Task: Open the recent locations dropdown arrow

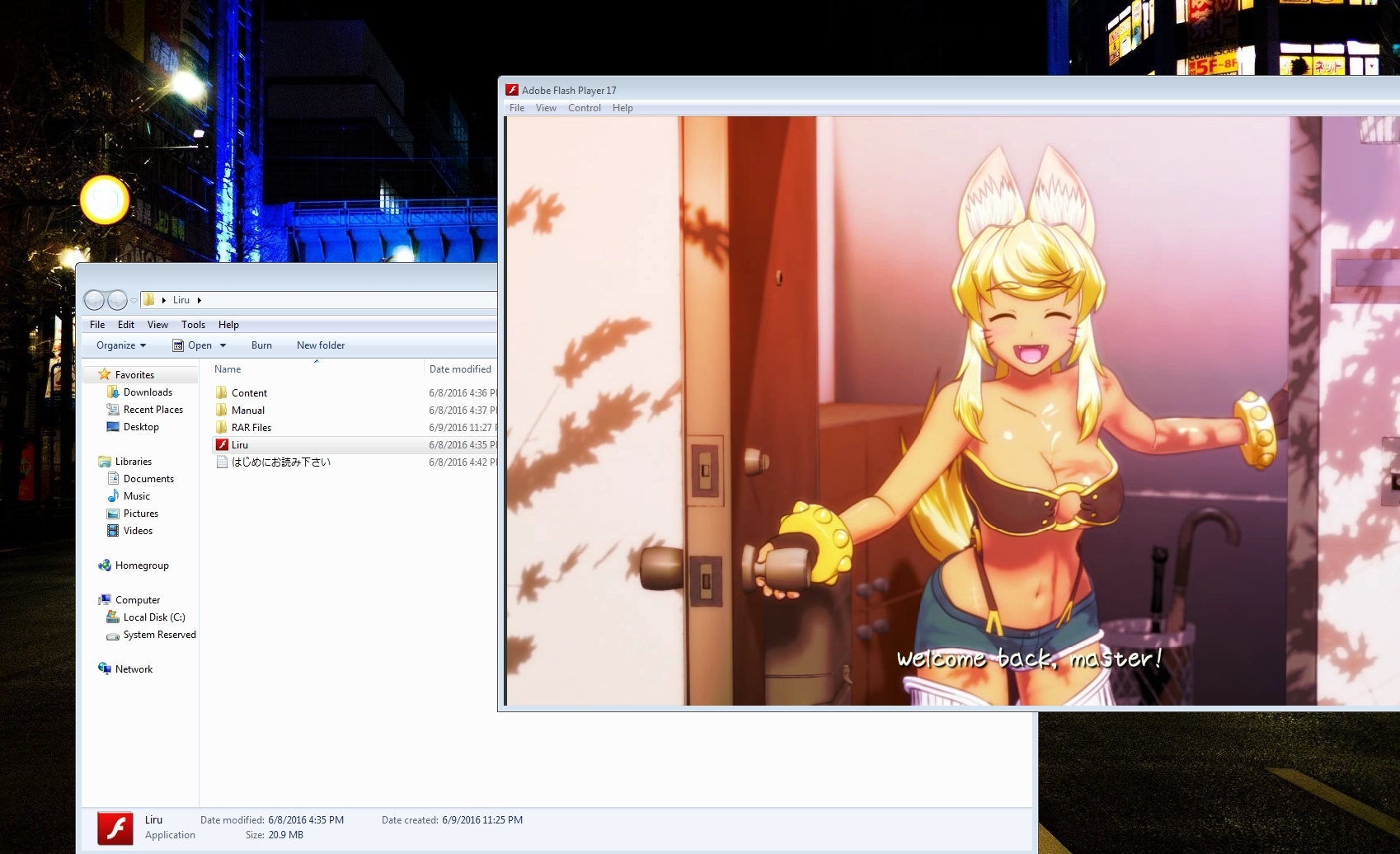Action: pos(134,300)
